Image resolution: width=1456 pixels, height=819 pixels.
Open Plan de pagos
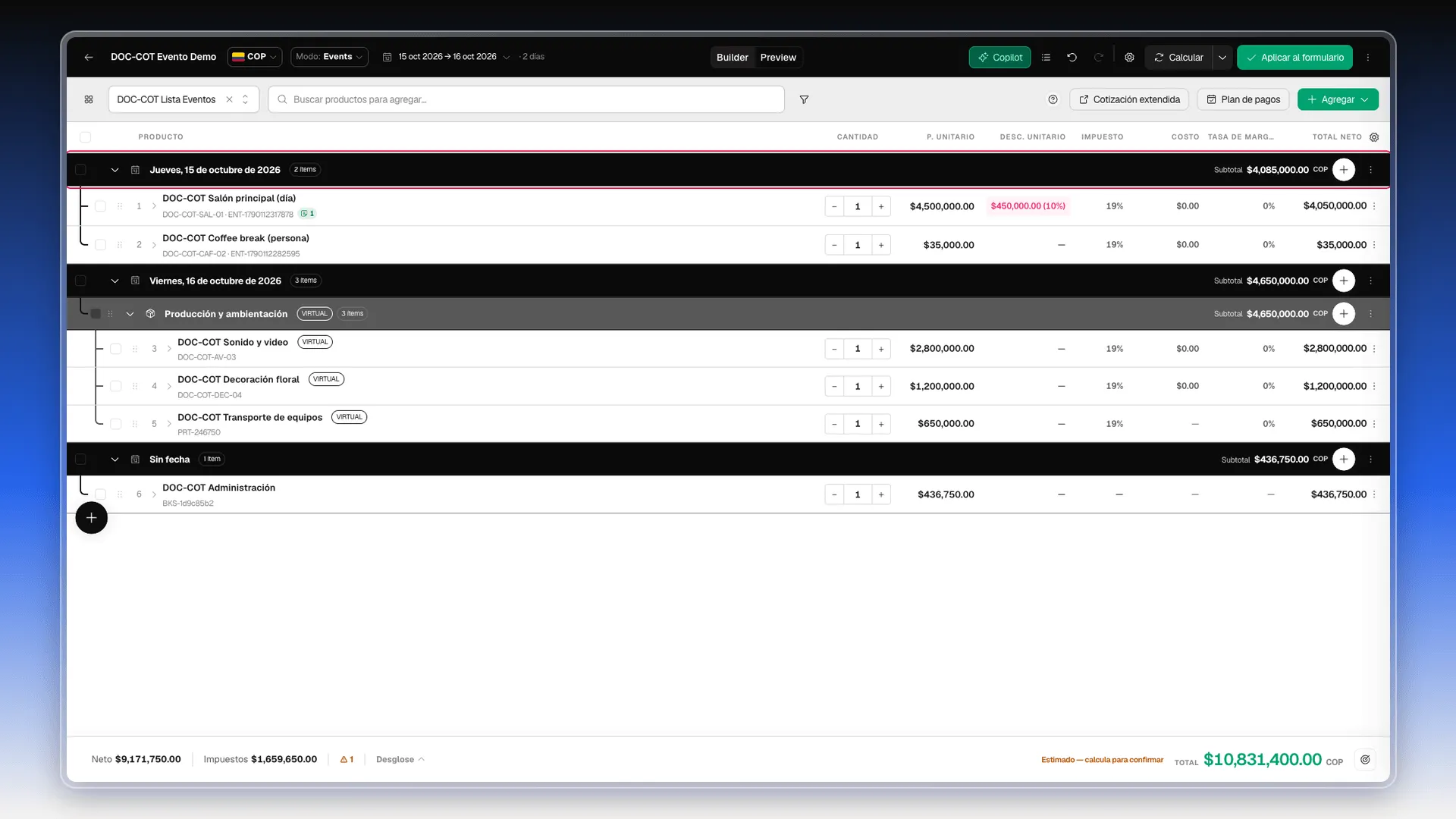(x=1243, y=99)
